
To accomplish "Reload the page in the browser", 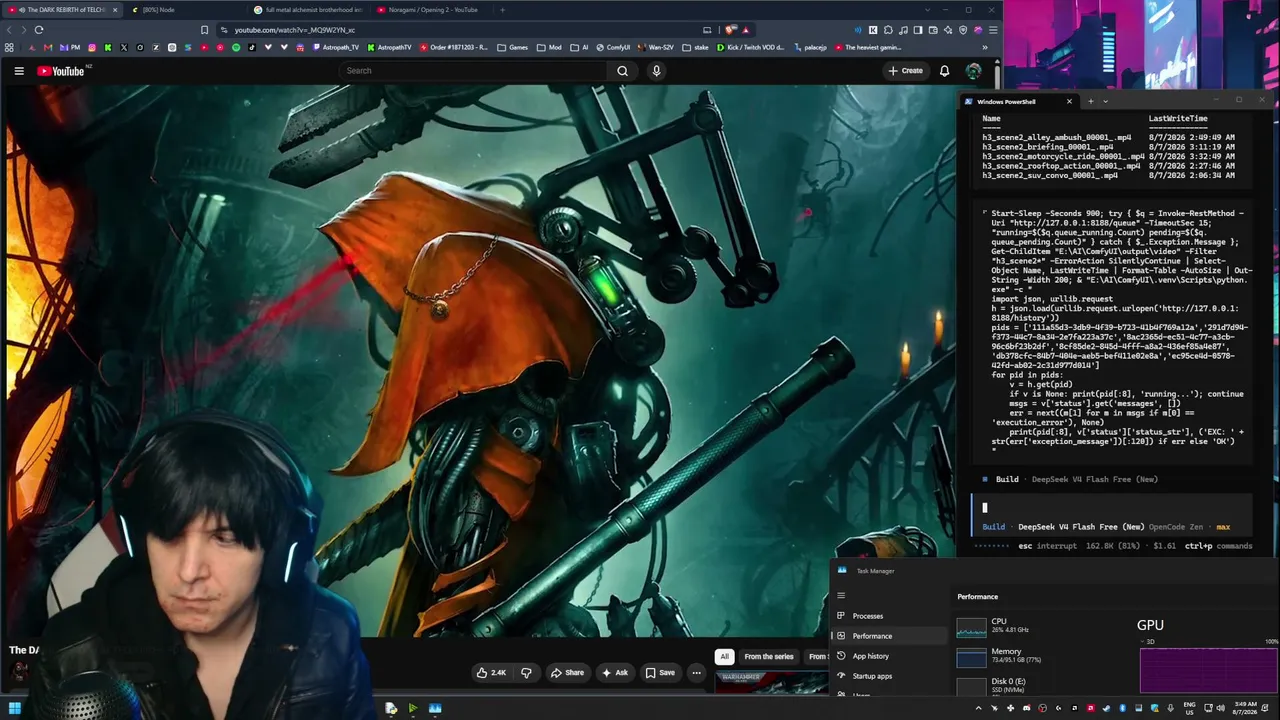I will (39, 30).
